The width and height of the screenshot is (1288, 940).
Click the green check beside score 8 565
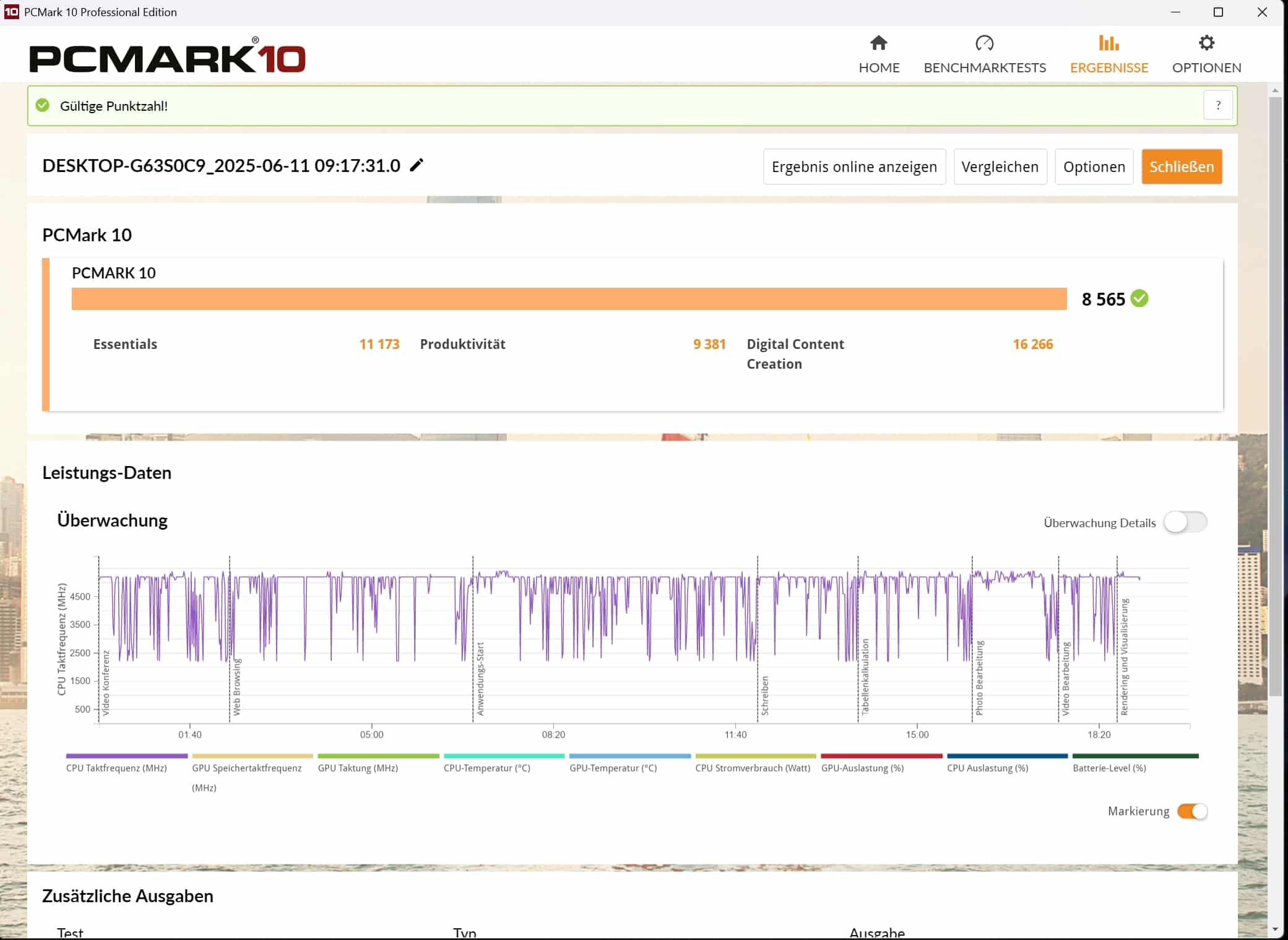coord(1139,299)
